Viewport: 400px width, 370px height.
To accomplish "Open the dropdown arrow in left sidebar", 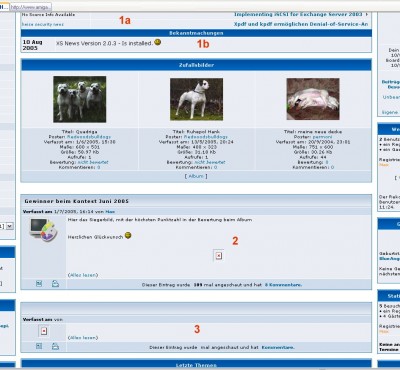I will coord(10,226).
